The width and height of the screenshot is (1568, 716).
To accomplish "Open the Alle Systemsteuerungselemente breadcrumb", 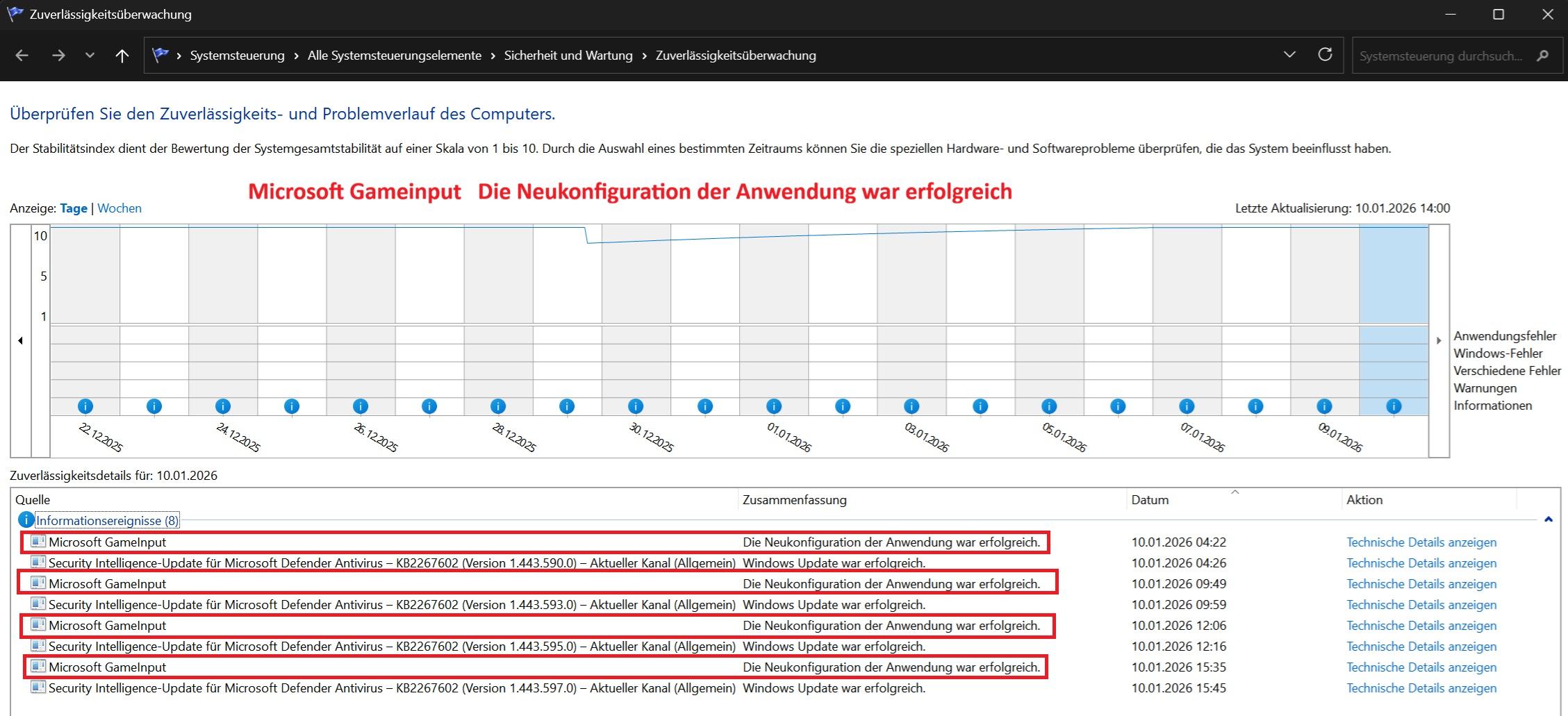I will (395, 56).
